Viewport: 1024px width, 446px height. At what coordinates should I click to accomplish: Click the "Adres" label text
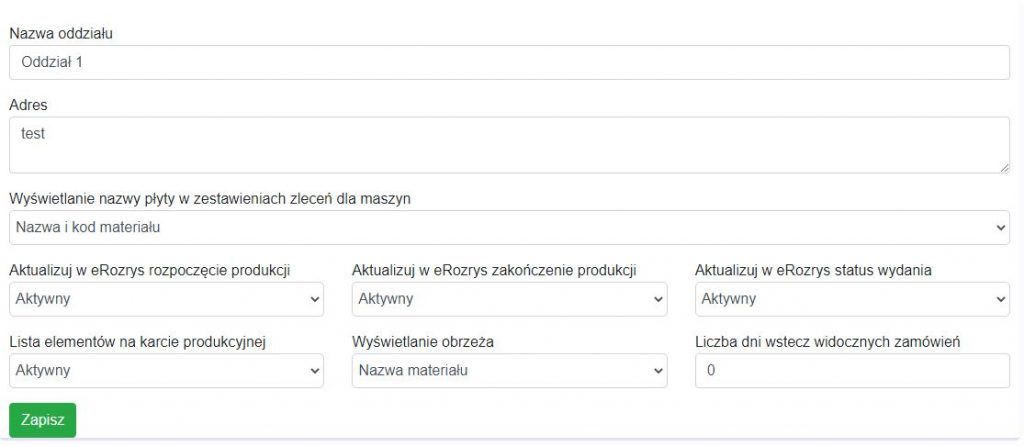tap(28, 105)
